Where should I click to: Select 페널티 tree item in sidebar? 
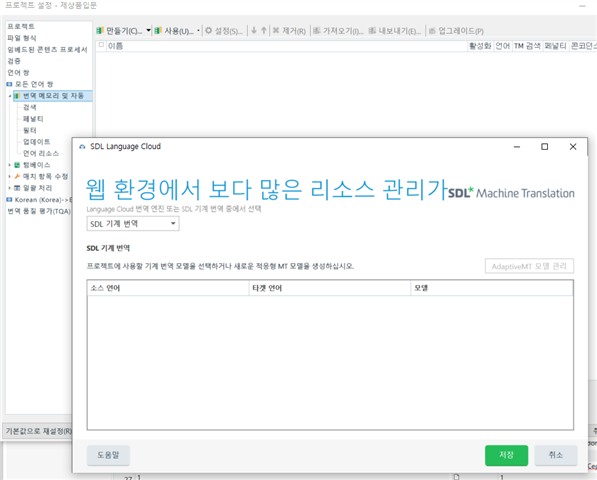(x=33, y=119)
